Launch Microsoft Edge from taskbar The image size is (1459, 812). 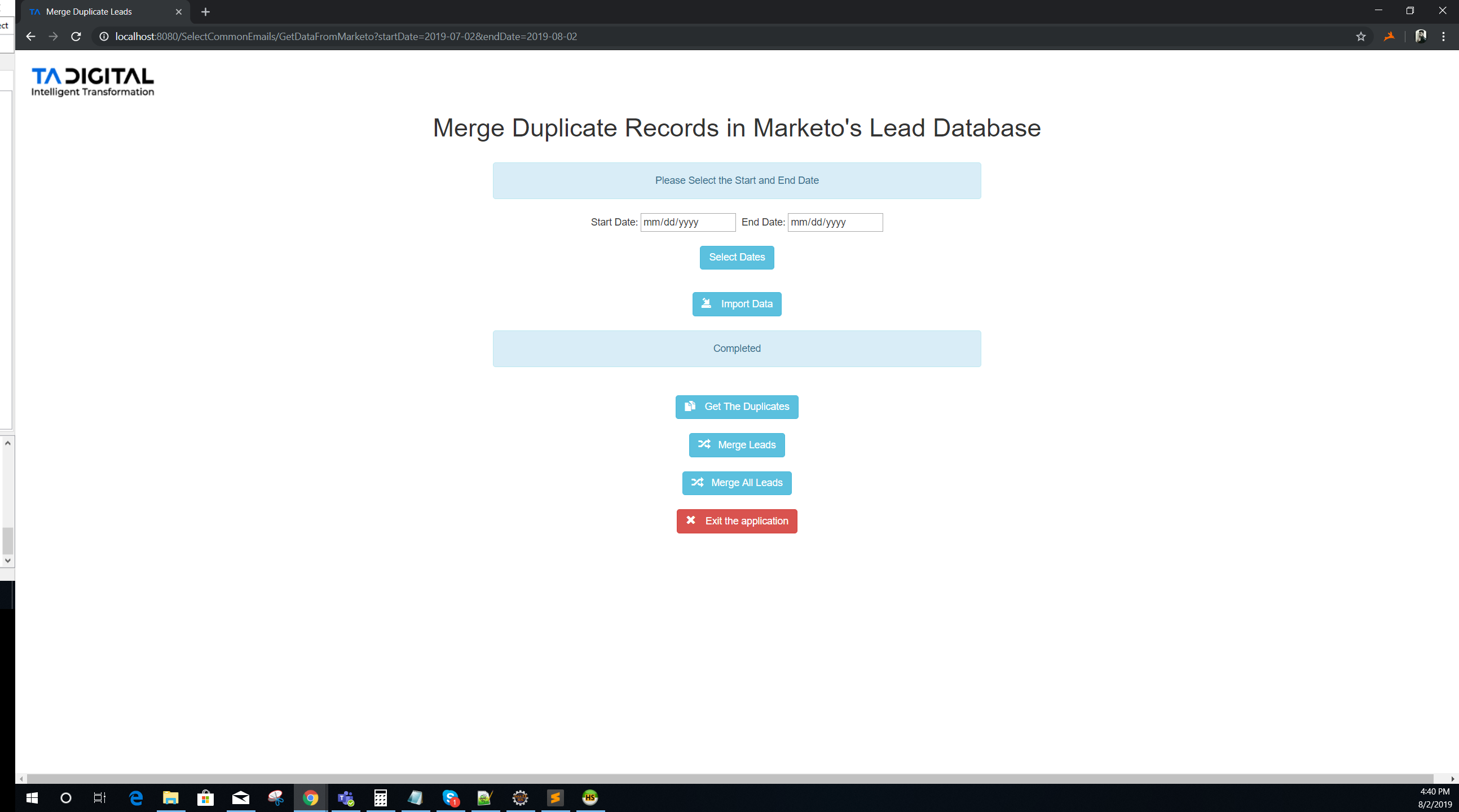coord(136,797)
